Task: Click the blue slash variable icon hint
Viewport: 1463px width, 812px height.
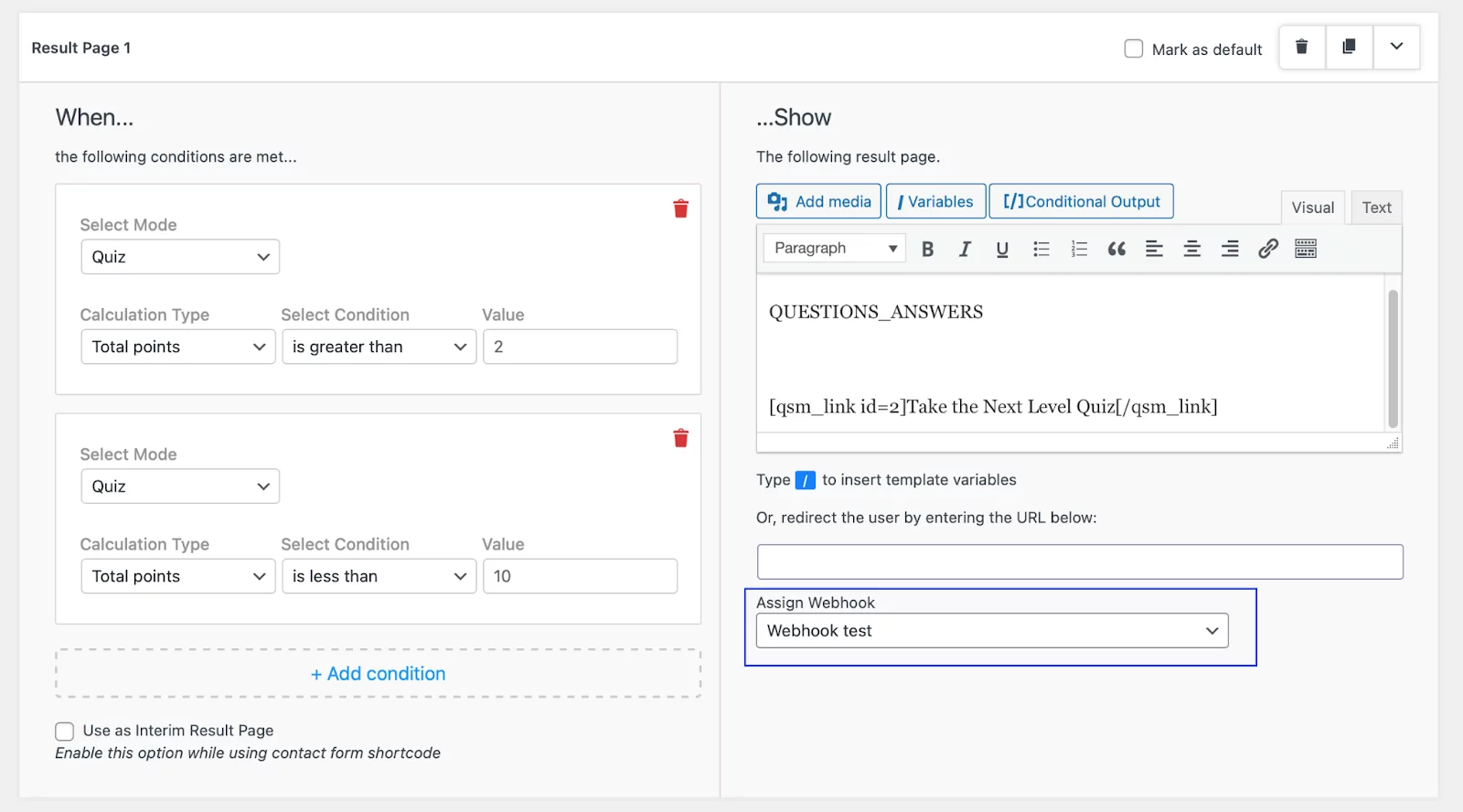Action: (805, 480)
